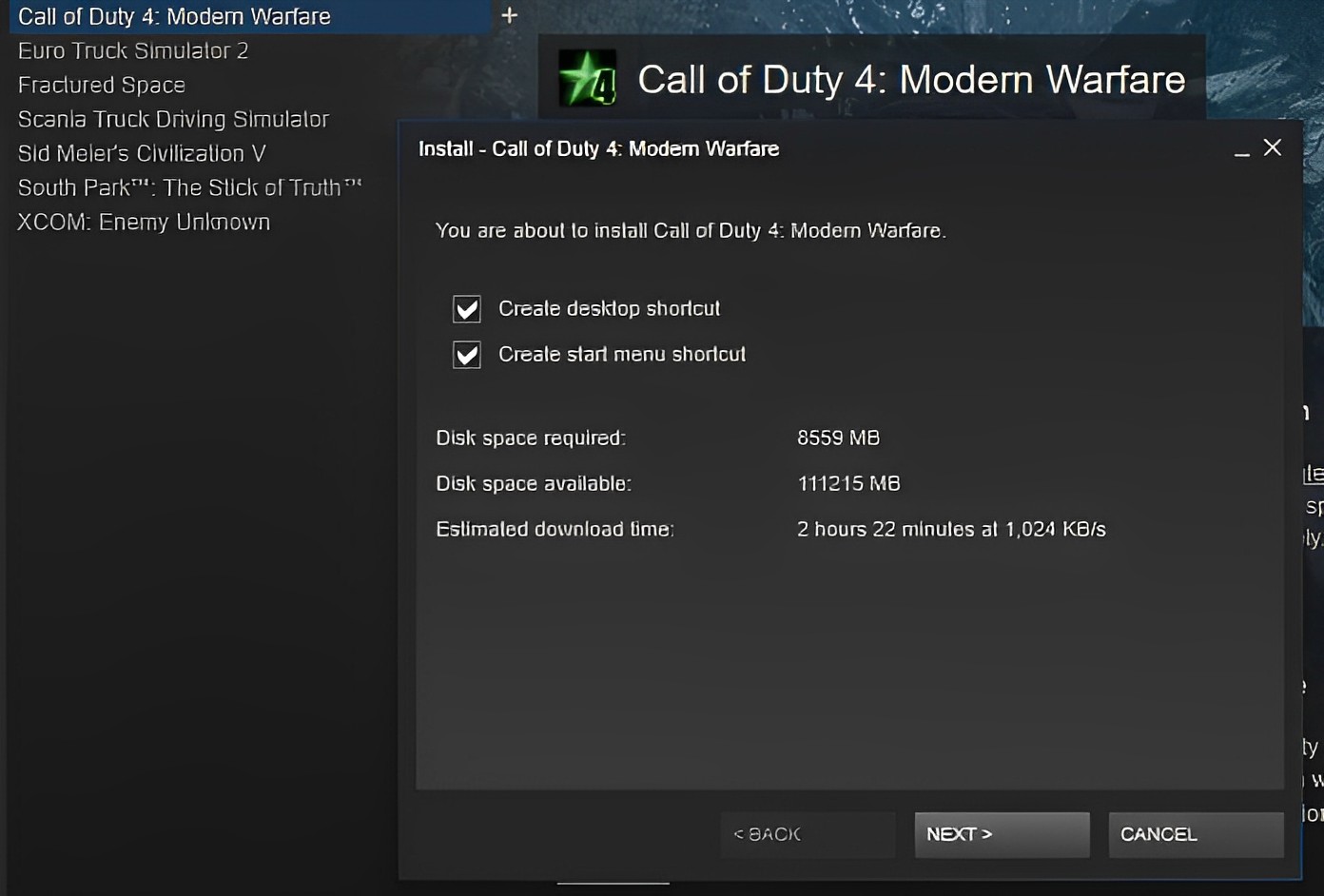The image size is (1324, 896).
Task: Close the Install dialog with X
Action: point(1273,147)
